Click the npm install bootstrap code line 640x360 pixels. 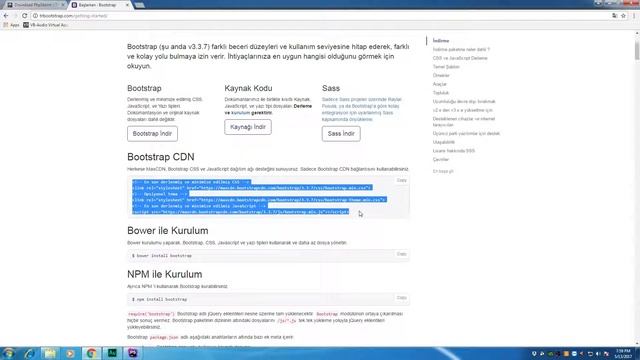pos(159,299)
